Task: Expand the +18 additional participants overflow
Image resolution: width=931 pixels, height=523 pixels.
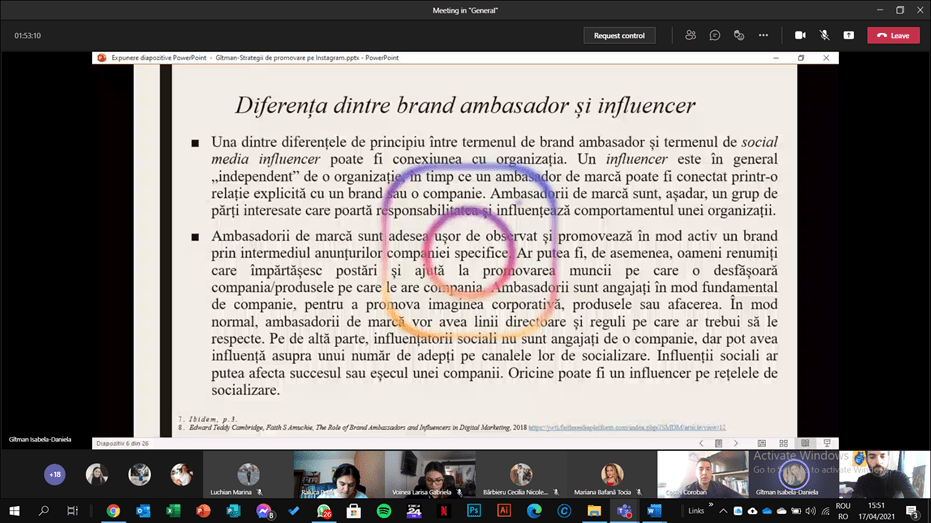Action: [54, 474]
